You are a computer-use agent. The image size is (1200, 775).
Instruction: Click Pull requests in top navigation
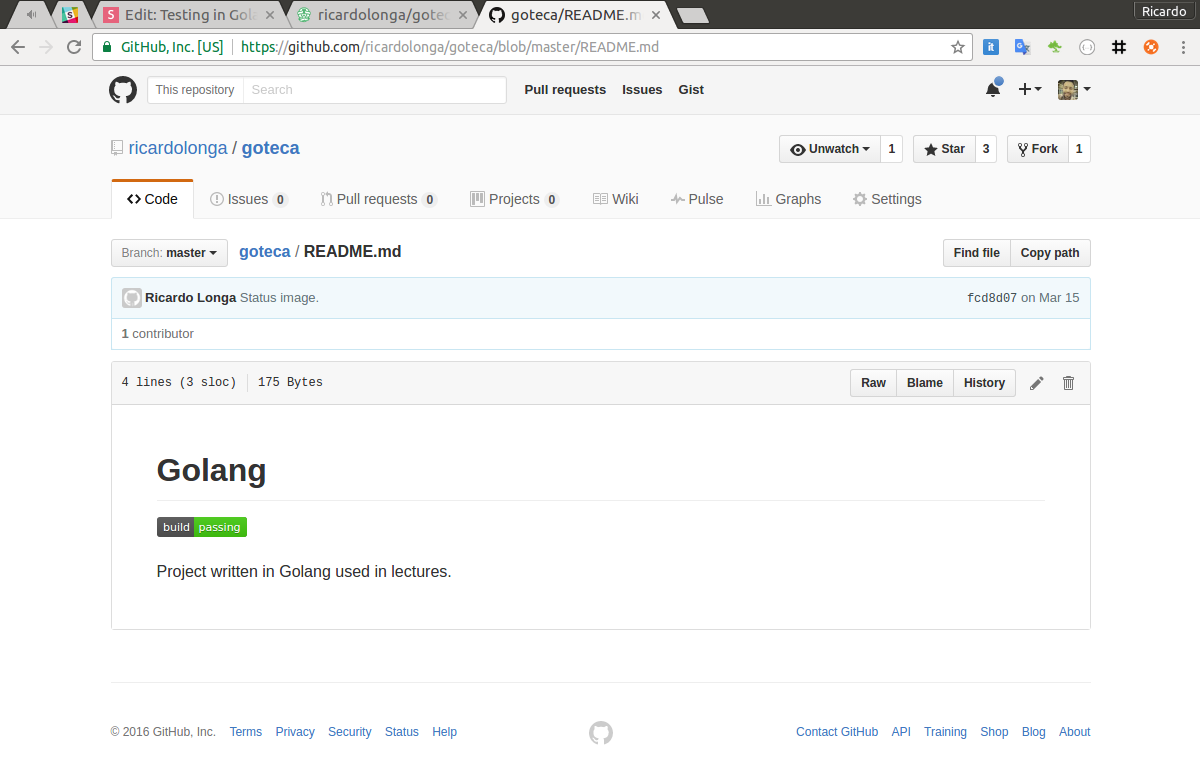point(565,90)
